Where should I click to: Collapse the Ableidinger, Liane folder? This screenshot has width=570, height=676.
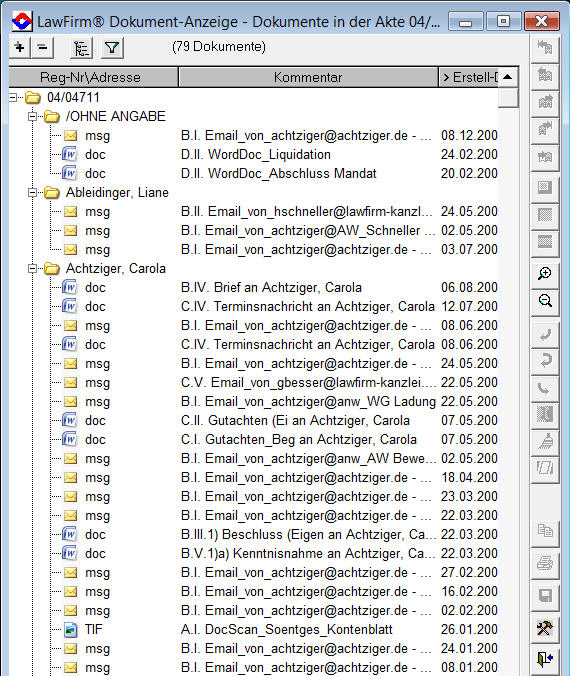[32, 193]
